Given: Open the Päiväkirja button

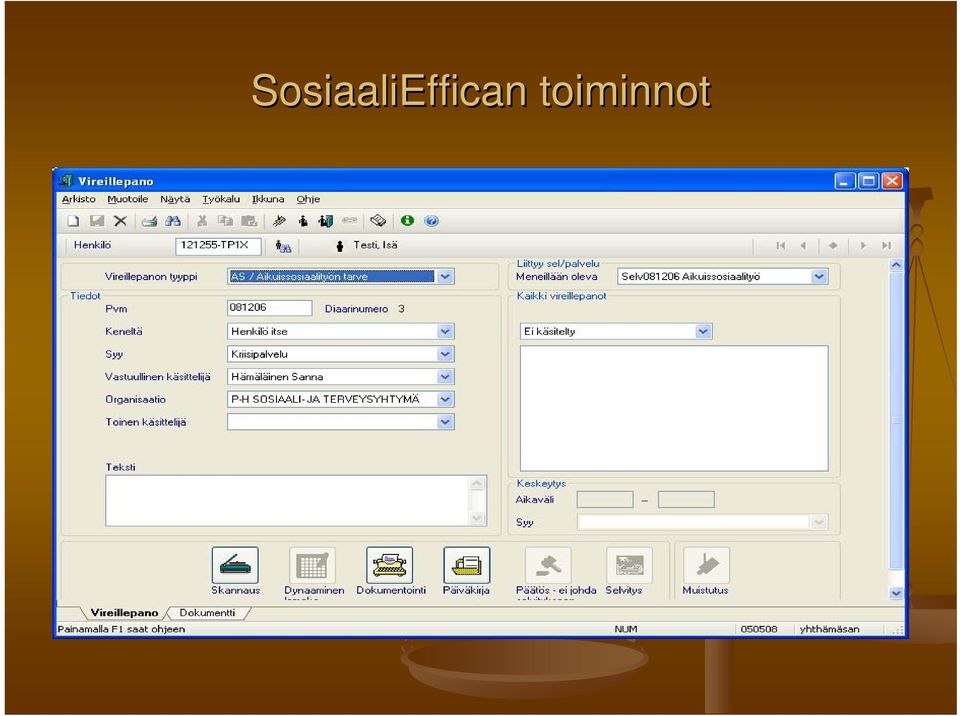Looking at the screenshot, I should [x=467, y=565].
